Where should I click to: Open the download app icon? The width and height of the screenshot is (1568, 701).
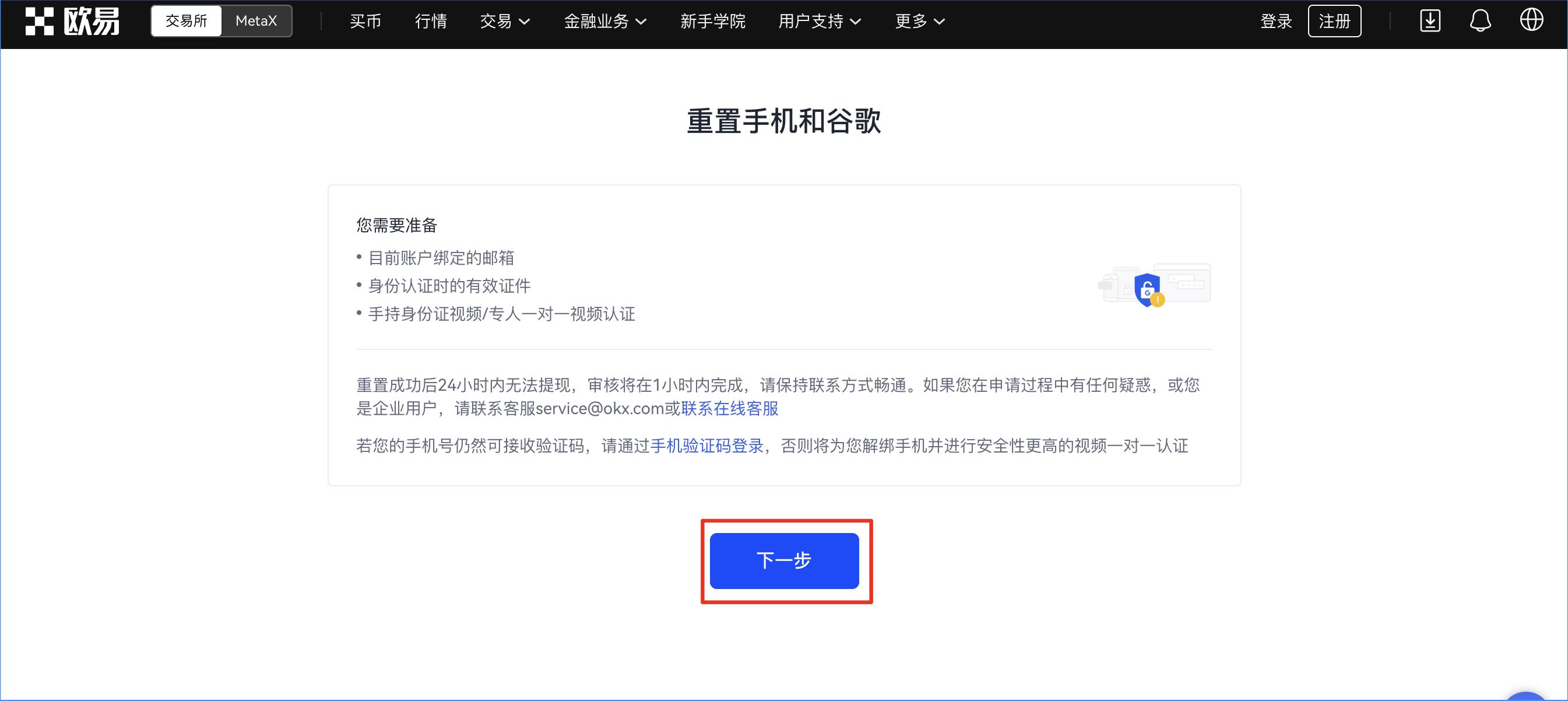tap(1430, 20)
